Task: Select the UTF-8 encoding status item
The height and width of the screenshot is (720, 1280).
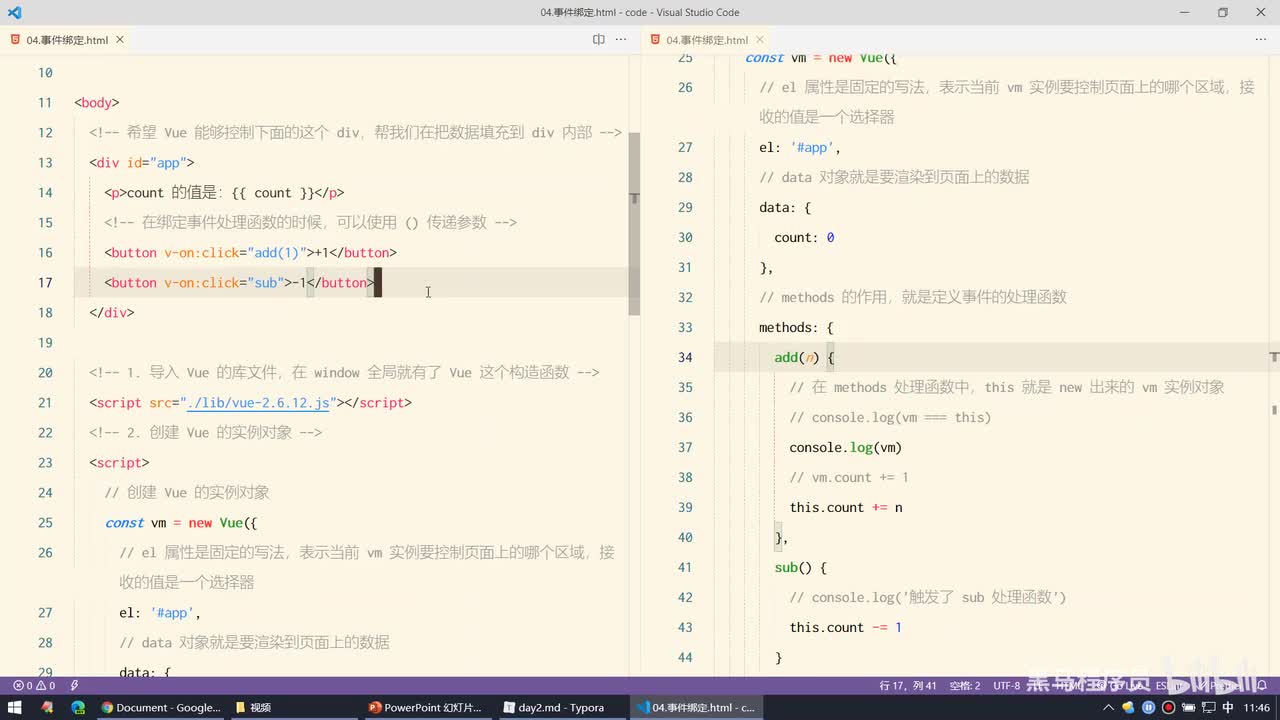Action: (1006, 685)
